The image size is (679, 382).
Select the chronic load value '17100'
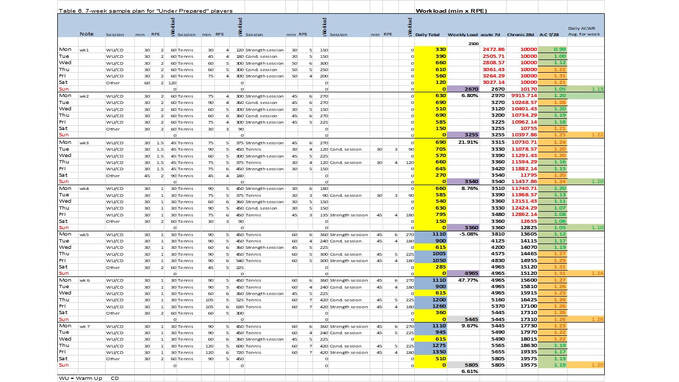click(528, 306)
